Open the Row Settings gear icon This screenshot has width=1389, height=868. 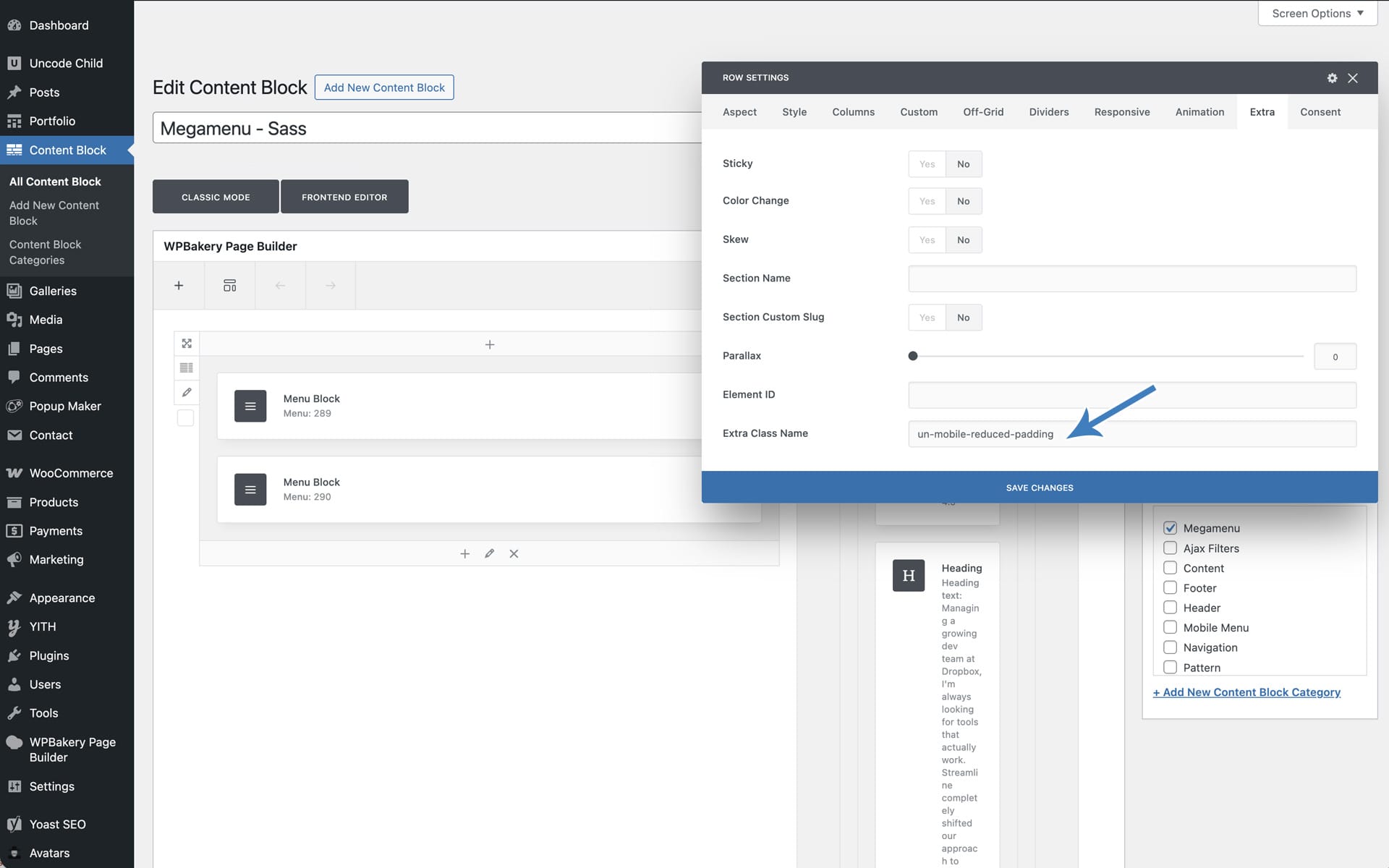(1332, 78)
